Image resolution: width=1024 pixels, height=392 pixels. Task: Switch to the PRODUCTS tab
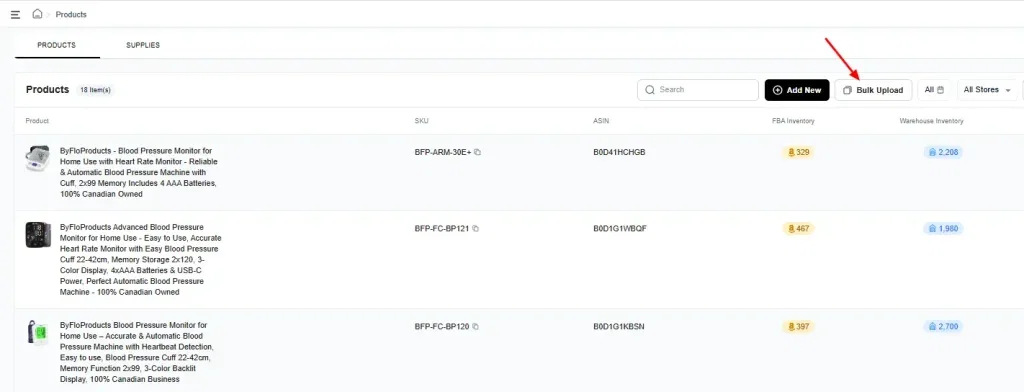click(x=57, y=45)
